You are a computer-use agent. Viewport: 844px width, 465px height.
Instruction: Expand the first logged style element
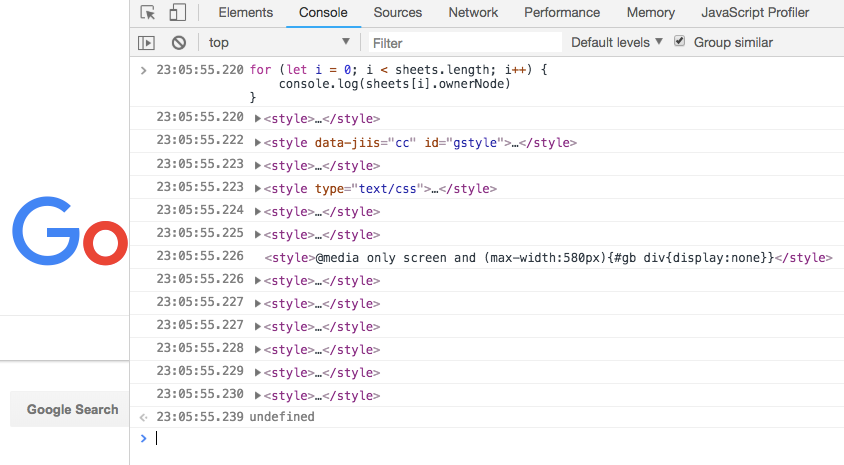coord(258,119)
